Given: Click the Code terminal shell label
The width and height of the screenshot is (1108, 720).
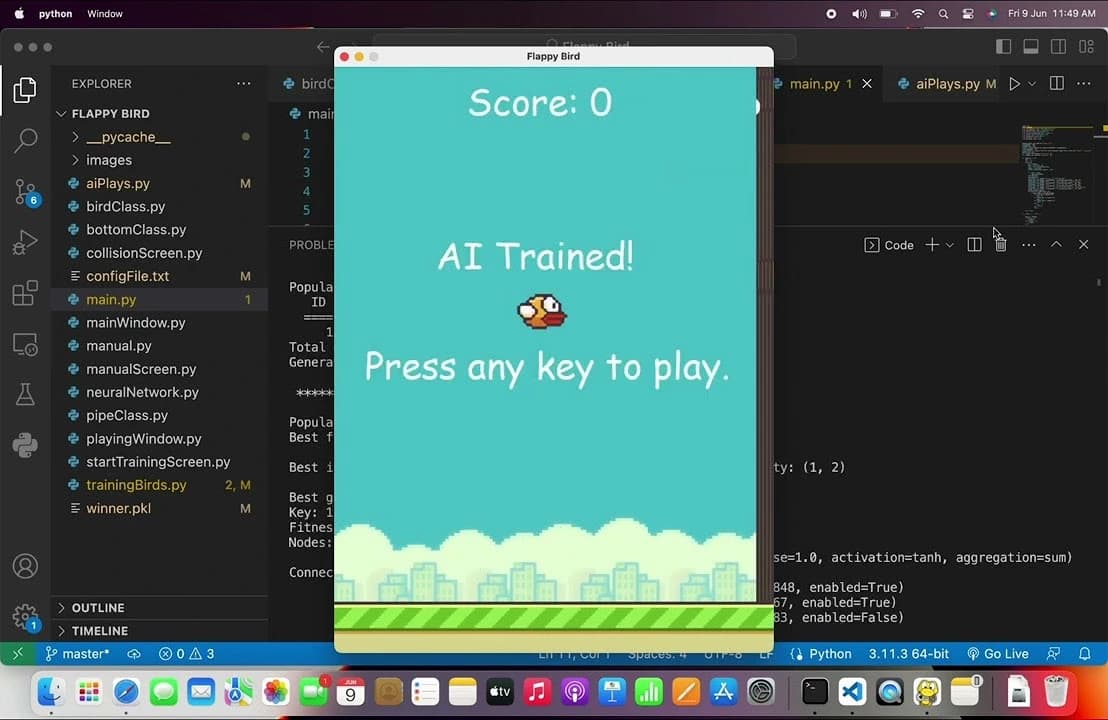Looking at the screenshot, I should [x=890, y=244].
